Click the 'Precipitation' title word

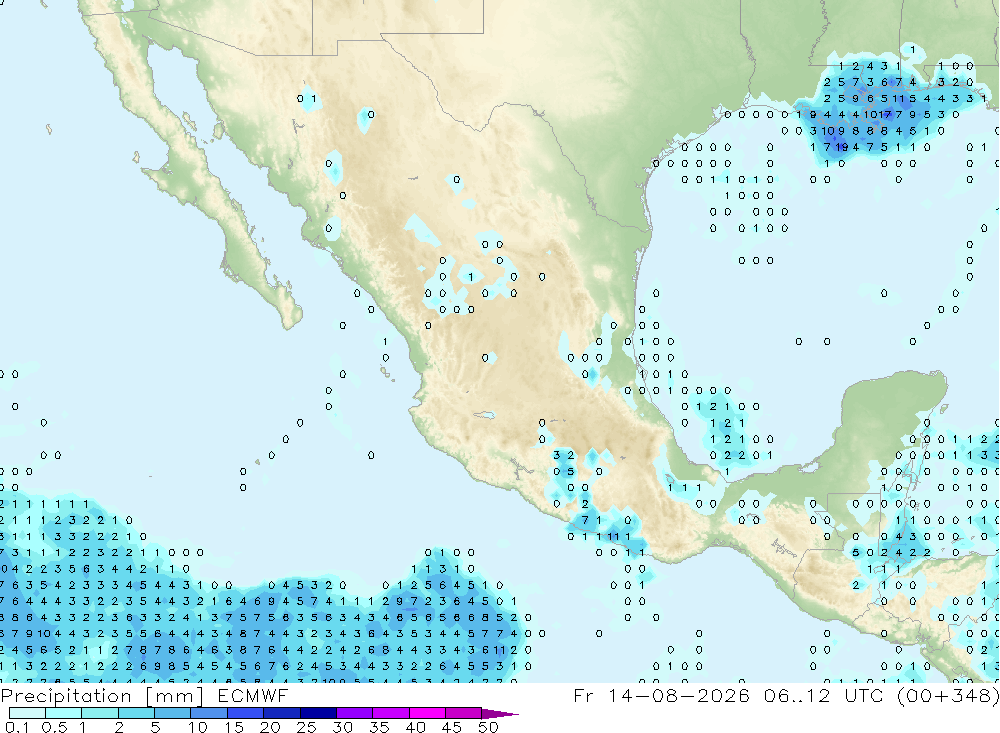(x=66, y=696)
